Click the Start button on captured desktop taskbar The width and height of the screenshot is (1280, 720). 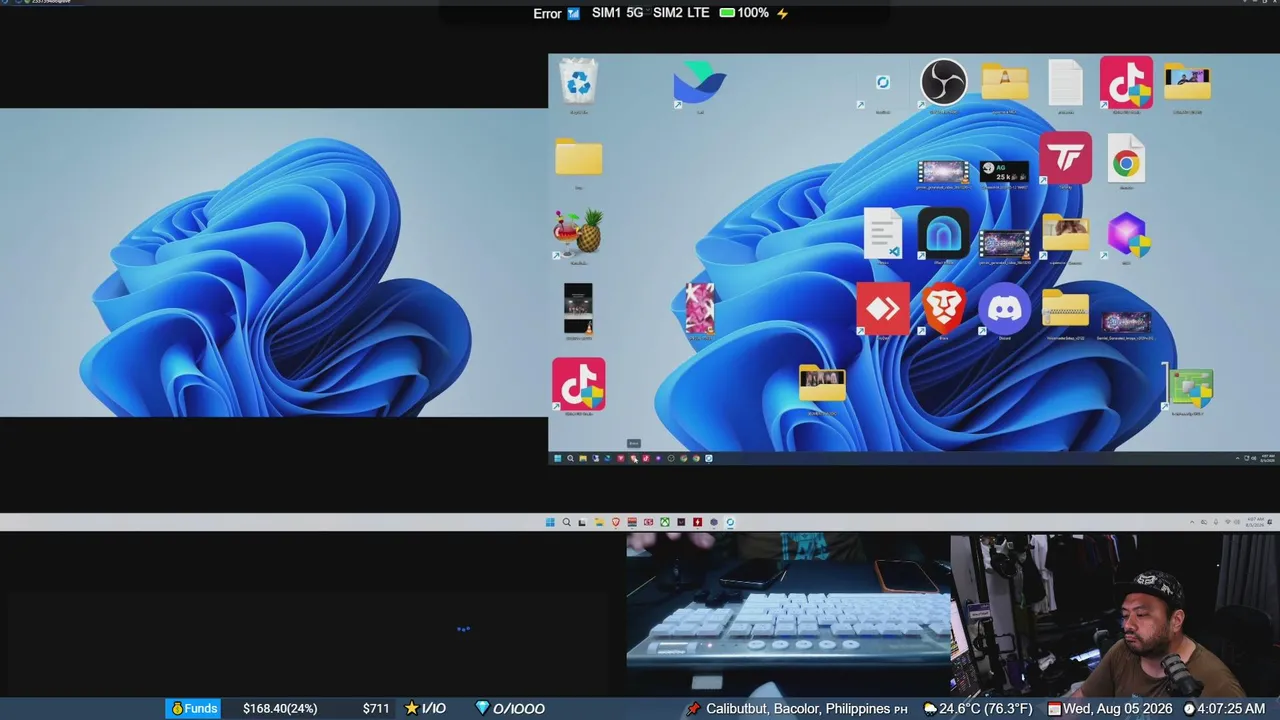558,458
